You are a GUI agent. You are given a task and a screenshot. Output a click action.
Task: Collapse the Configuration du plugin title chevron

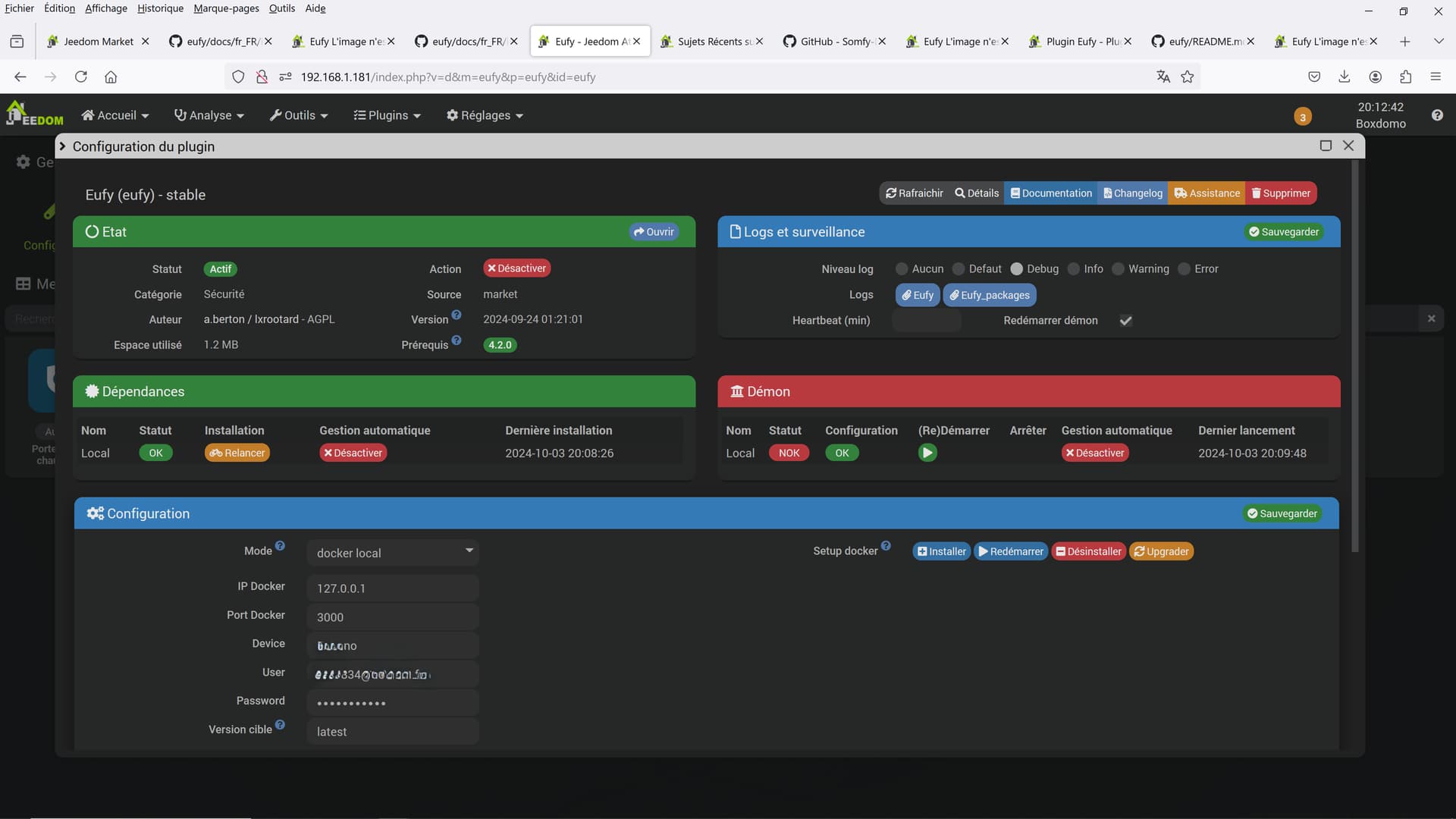(63, 146)
